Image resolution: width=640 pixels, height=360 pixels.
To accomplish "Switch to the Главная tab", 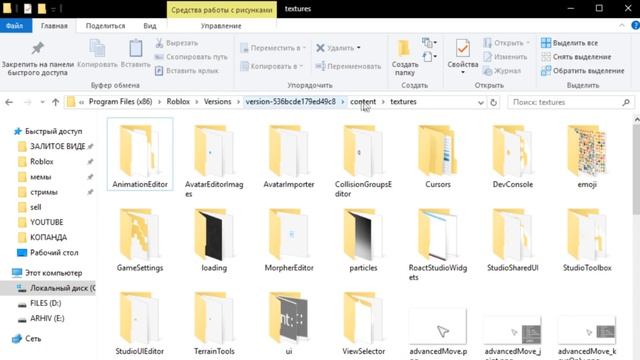I will click(x=54, y=26).
